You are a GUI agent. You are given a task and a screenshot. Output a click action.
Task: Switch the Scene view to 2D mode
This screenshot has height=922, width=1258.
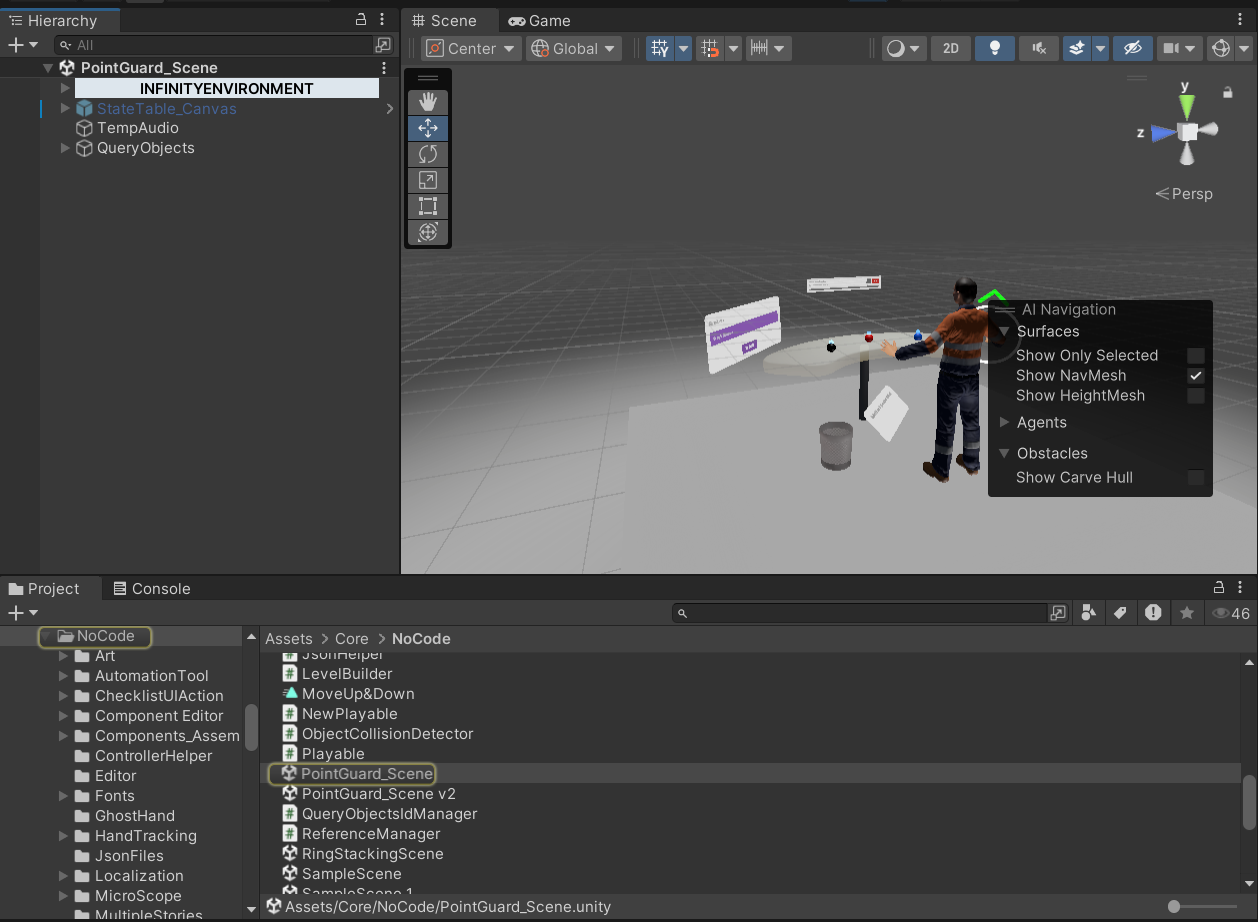[x=950, y=47]
